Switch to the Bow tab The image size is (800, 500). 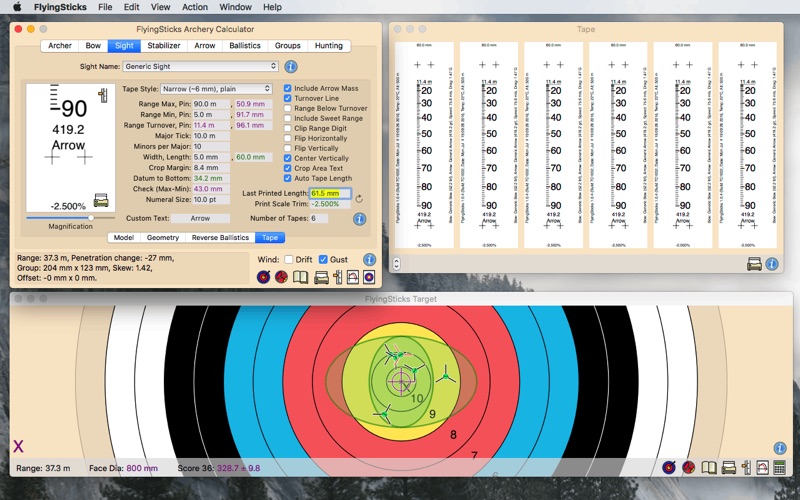tap(93, 45)
